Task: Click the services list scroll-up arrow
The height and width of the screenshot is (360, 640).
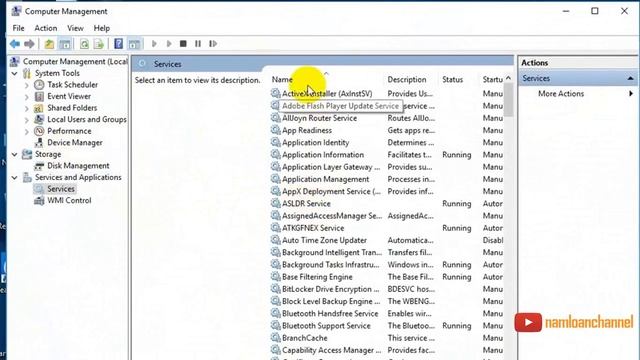Action: click(x=508, y=78)
